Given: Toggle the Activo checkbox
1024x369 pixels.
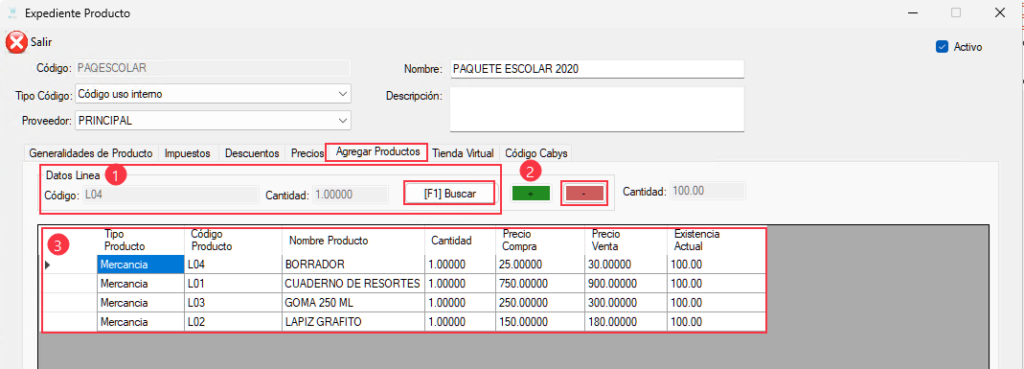Looking at the screenshot, I should click(942, 47).
